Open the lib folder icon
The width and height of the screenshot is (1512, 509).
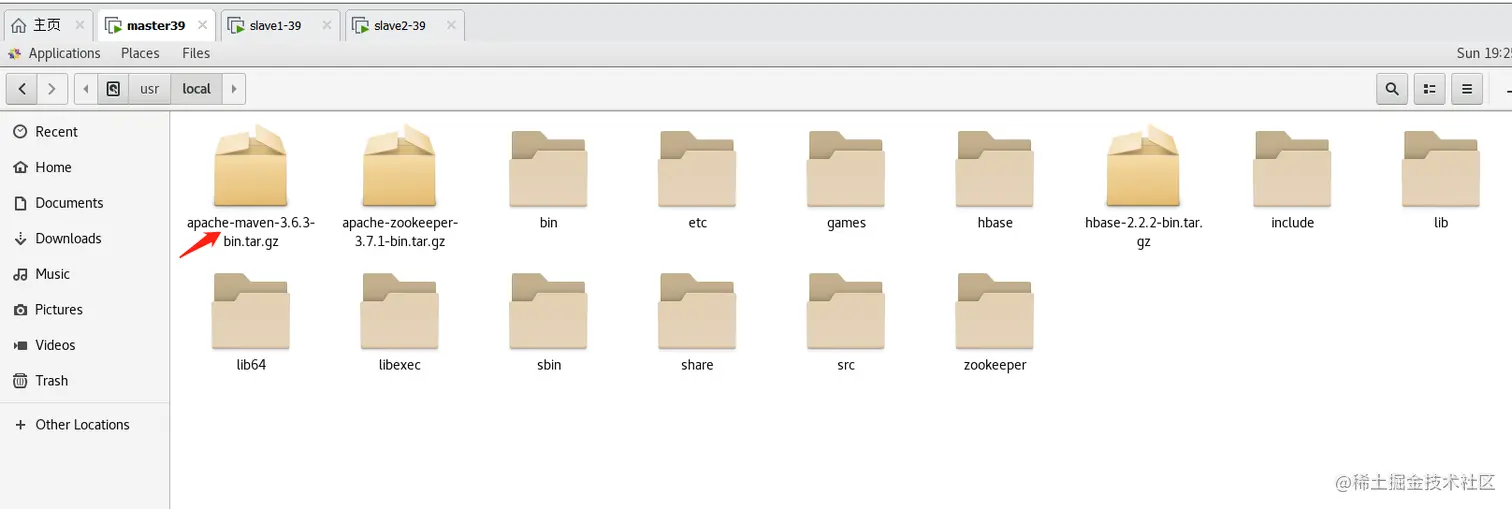1441,169
